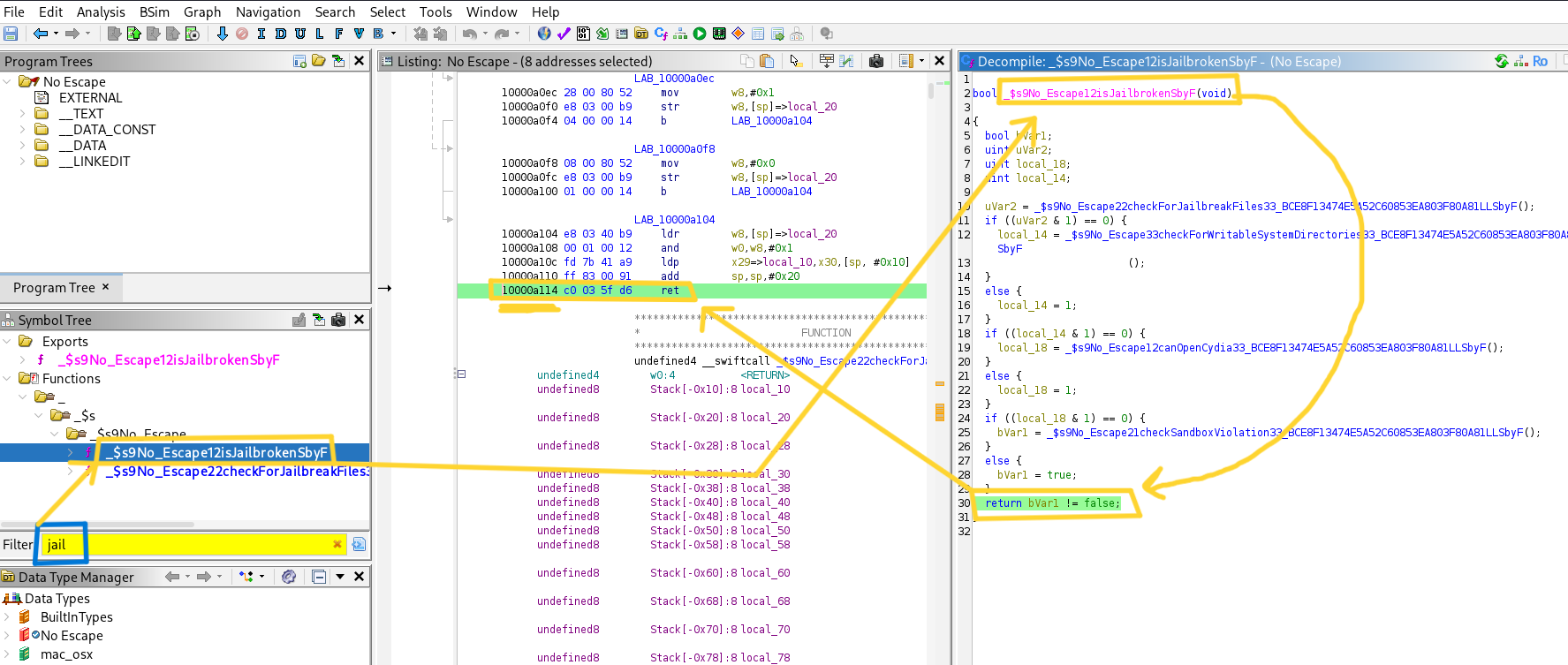This screenshot has height=665, width=1568.
Task: Clear the 'jail' filter text with X
Action: tap(337, 544)
